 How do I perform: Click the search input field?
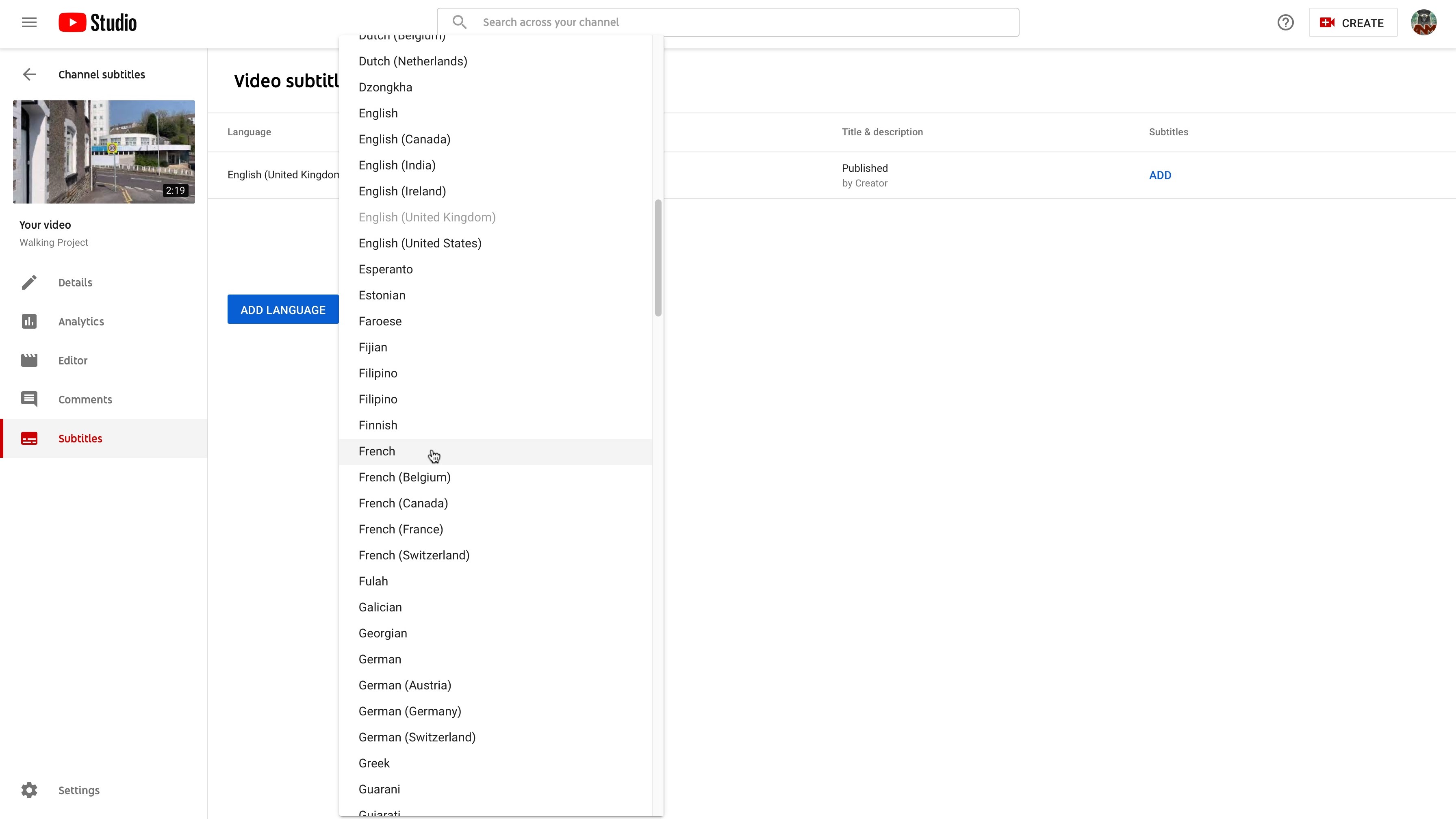coord(728,22)
